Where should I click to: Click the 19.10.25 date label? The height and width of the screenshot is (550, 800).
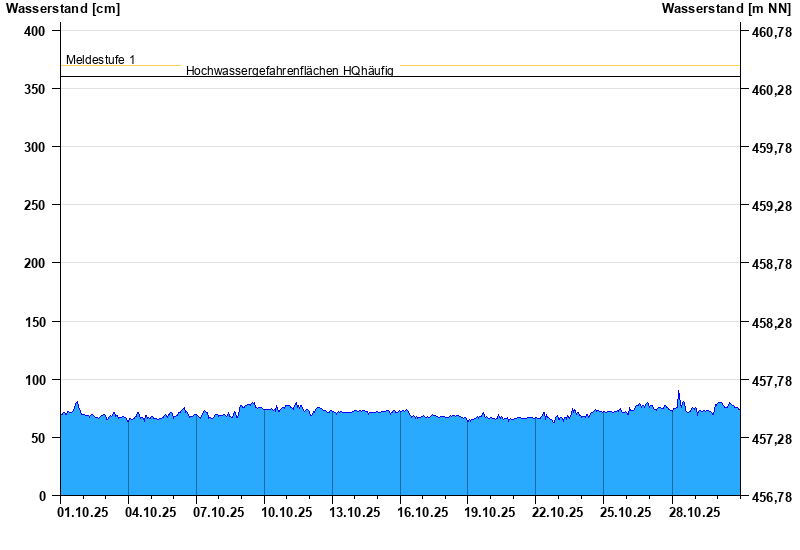tap(491, 512)
